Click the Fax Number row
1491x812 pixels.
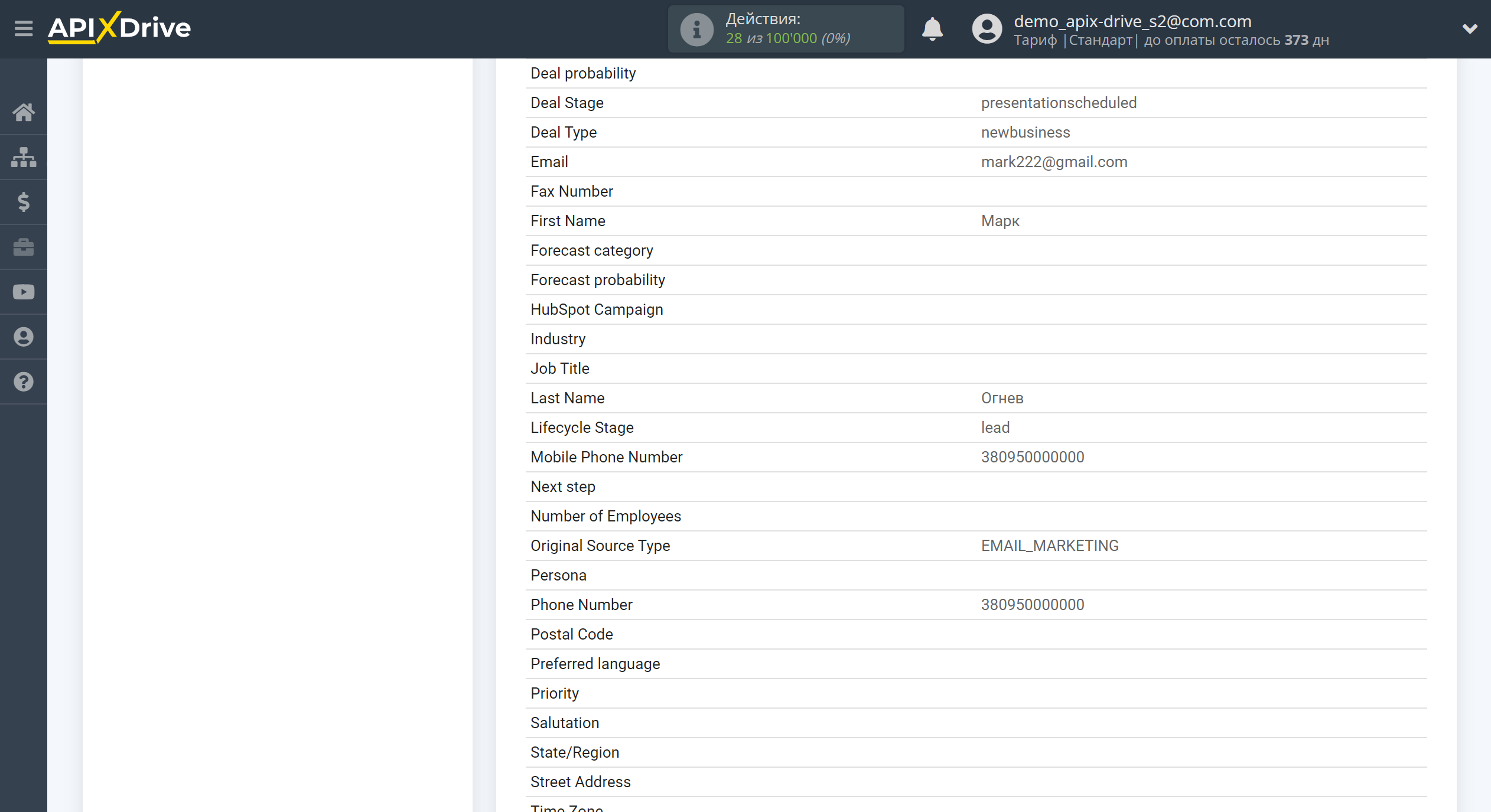pyautogui.click(x=976, y=191)
